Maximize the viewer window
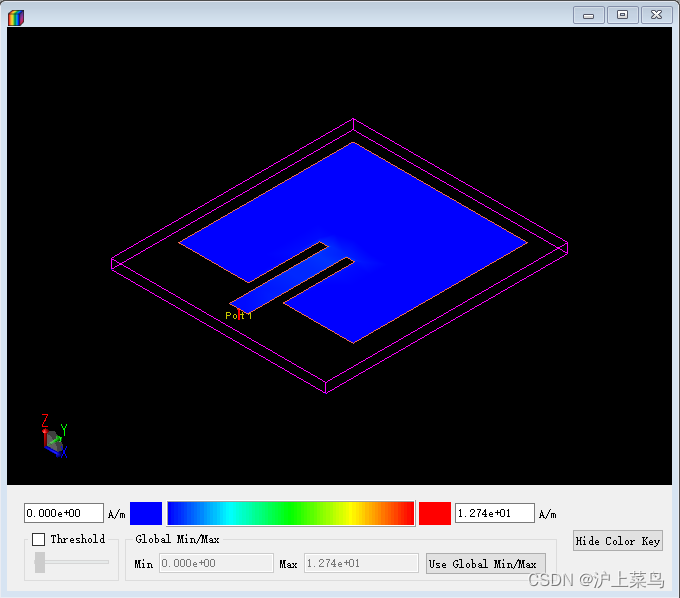The height and width of the screenshot is (598, 680). coord(622,15)
